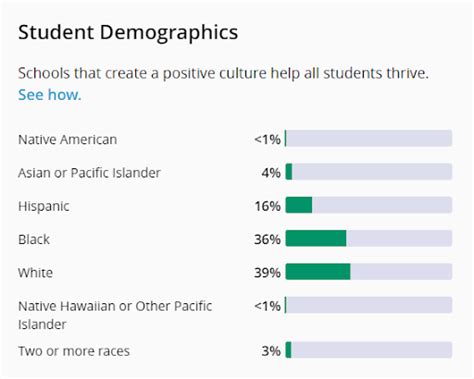Viewport: 474px width, 379px height.
Task: Click the positive culture description text
Action: tap(223, 73)
